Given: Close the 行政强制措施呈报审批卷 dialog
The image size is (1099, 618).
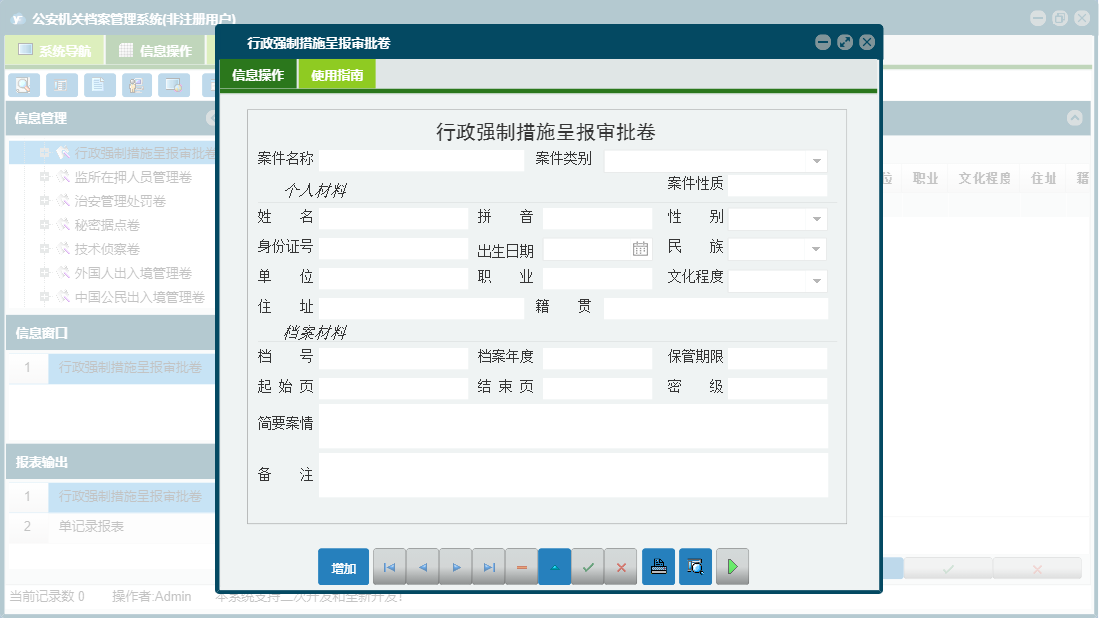Looking at the screenshot, I should click(x=867, y=43).
